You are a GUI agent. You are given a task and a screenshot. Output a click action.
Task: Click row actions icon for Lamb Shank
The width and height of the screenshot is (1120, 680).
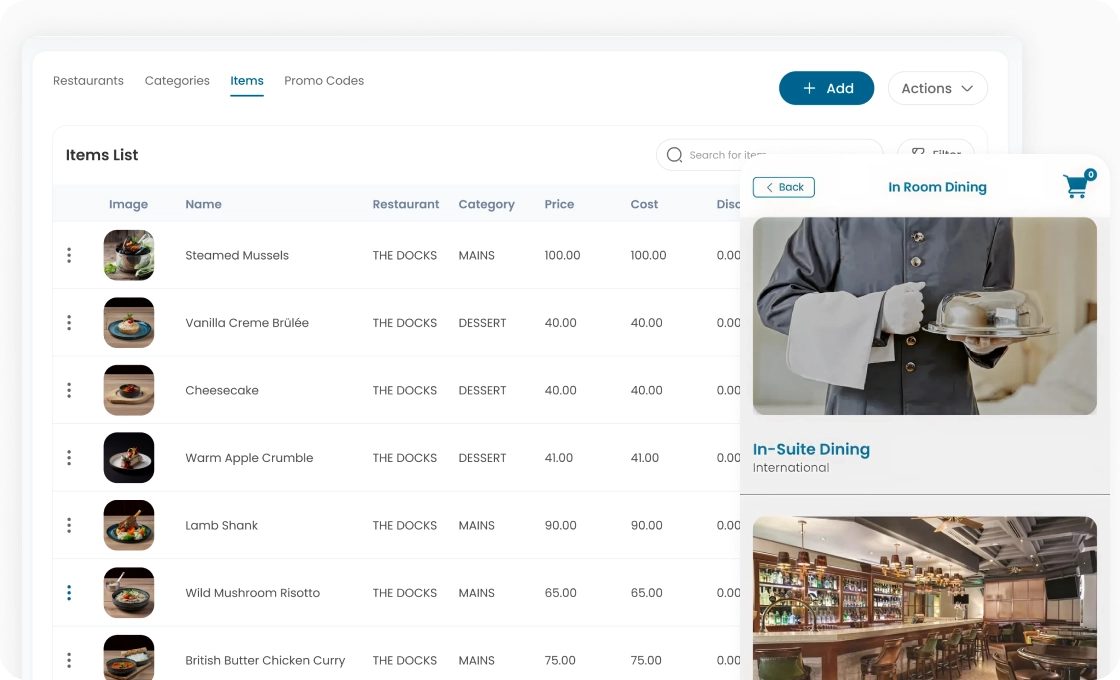(x=69, y=525)
